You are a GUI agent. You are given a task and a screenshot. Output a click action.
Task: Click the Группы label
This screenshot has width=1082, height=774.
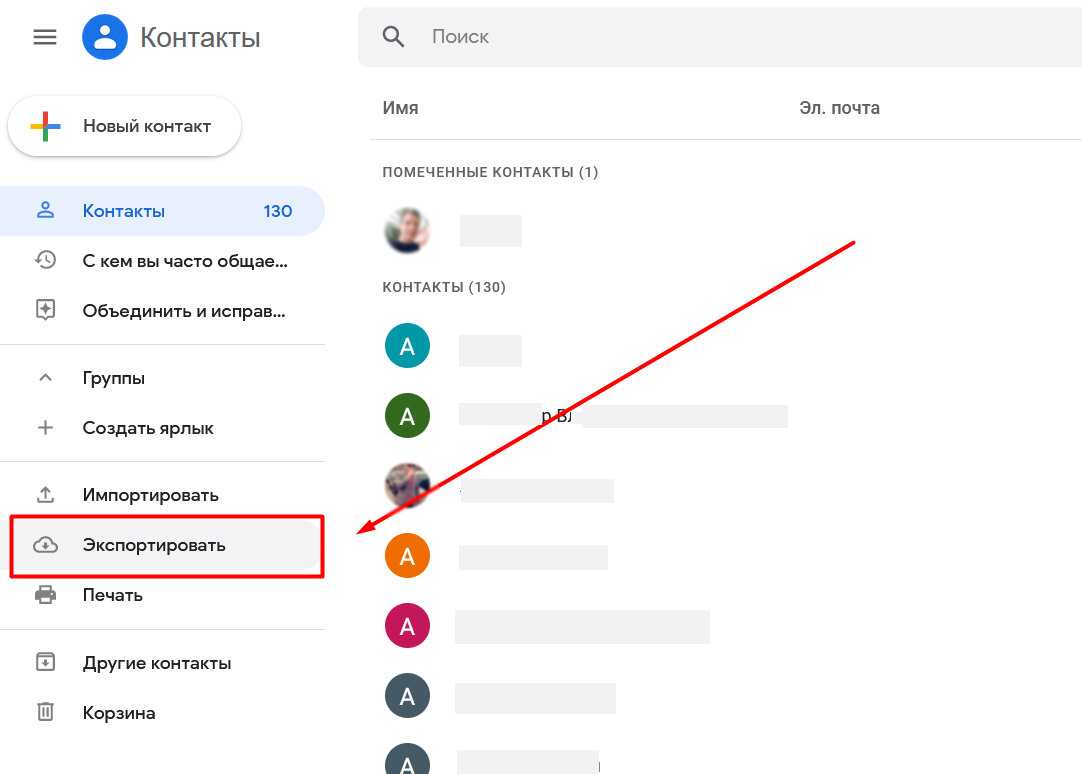coord(114,378)
